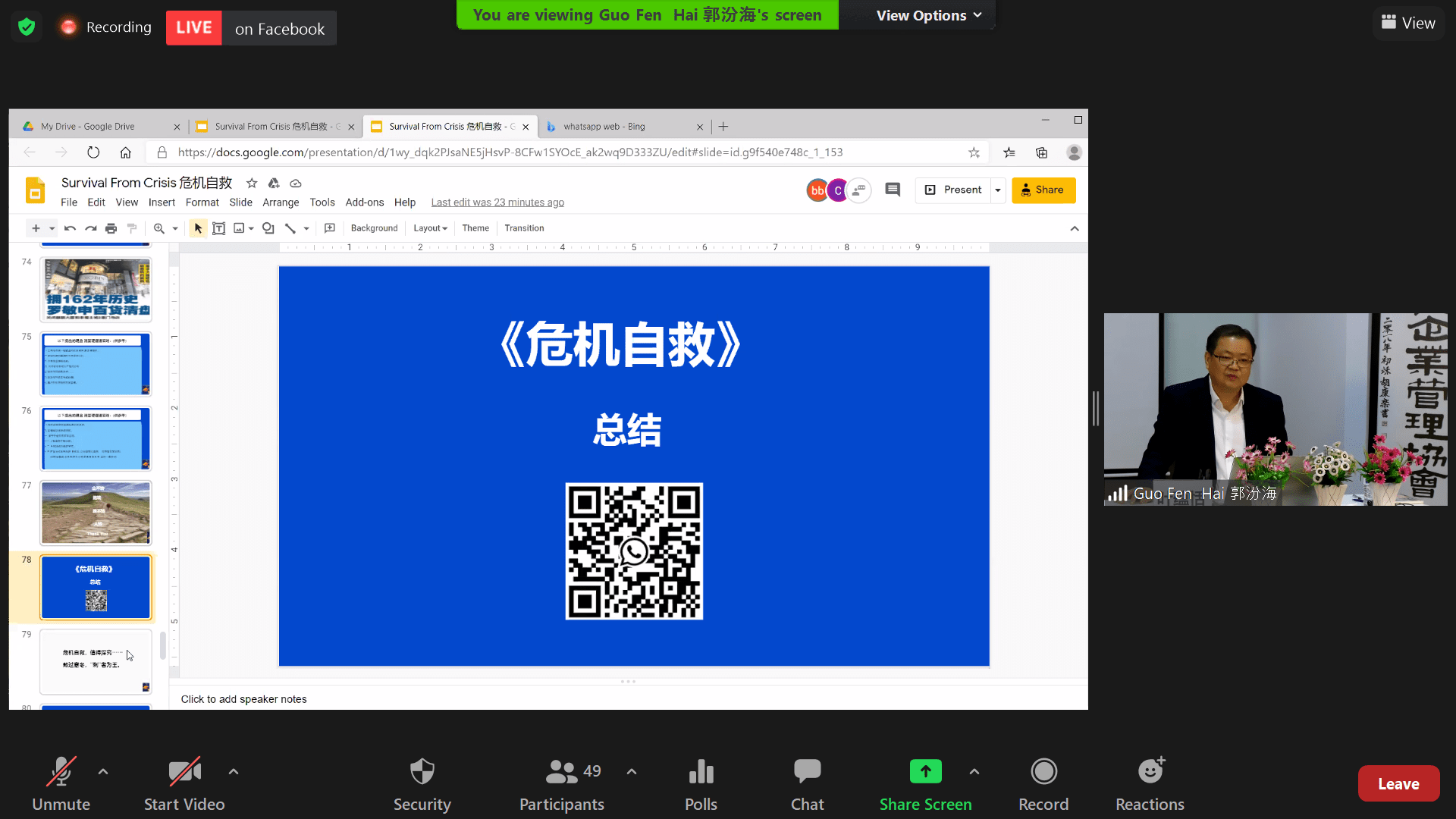Screen dimensions: 1456x819
Task: Click the yellow Share button
Action: click(1043, 190)
